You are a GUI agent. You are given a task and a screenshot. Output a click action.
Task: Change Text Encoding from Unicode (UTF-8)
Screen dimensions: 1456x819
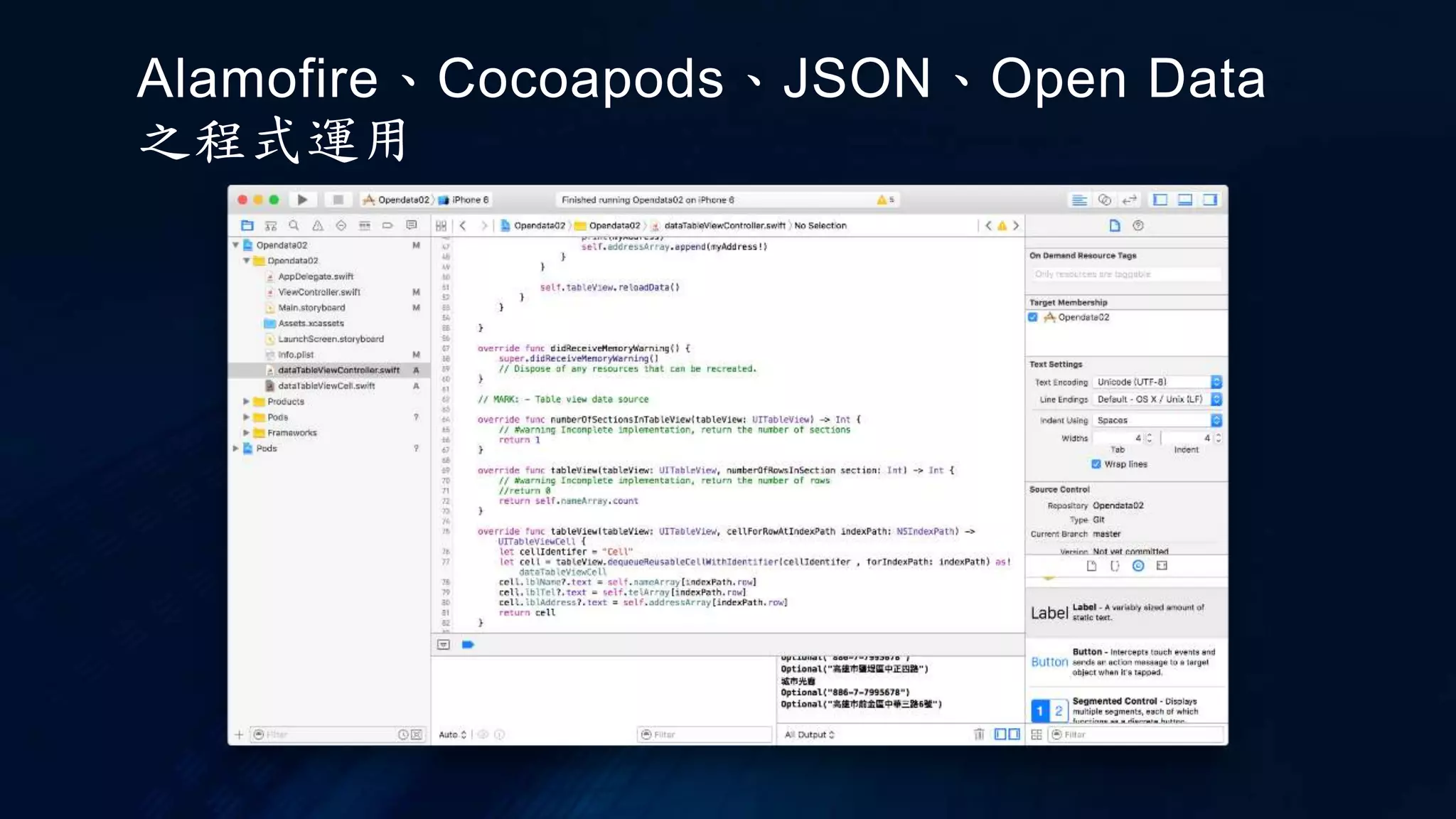(x=1157, y=382)
